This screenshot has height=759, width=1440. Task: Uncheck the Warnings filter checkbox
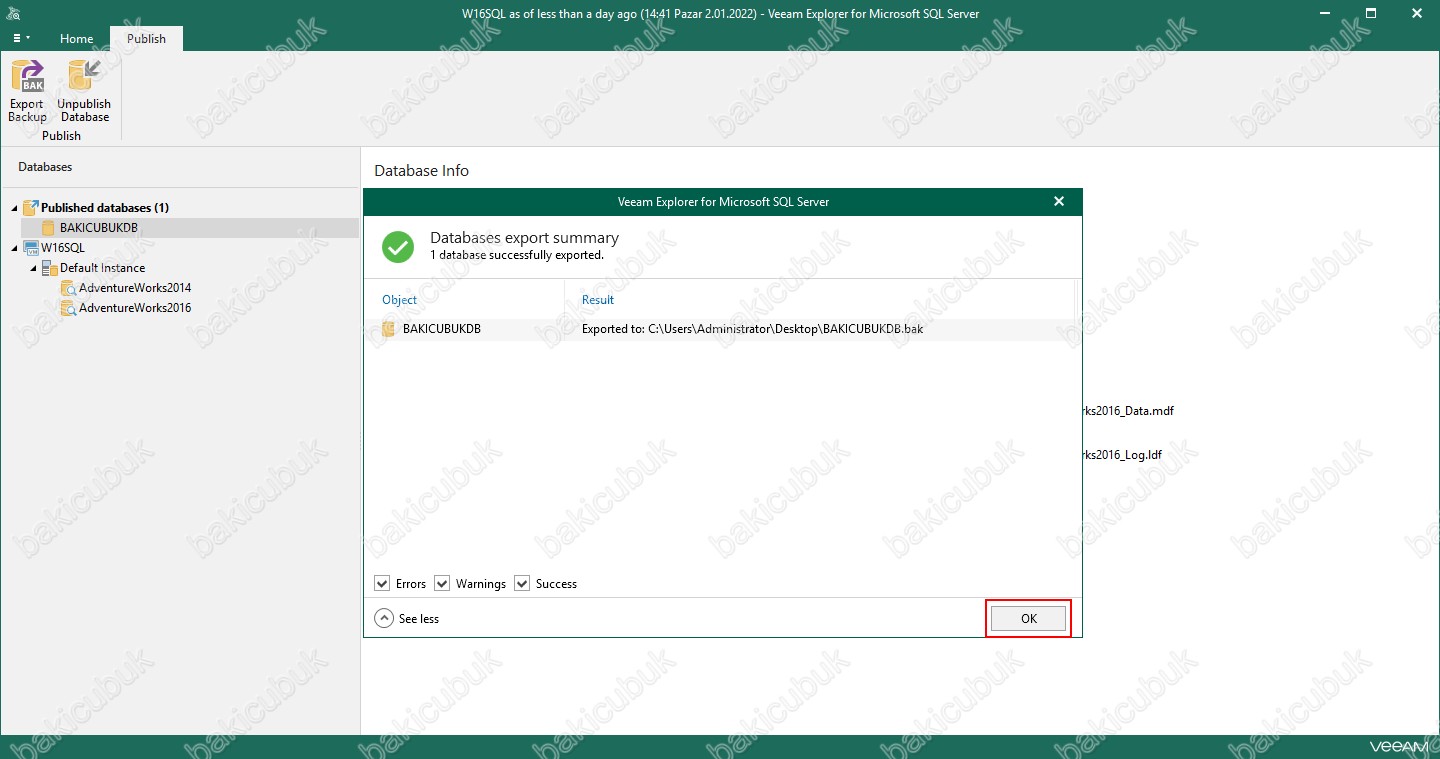[x=442, y=583]
